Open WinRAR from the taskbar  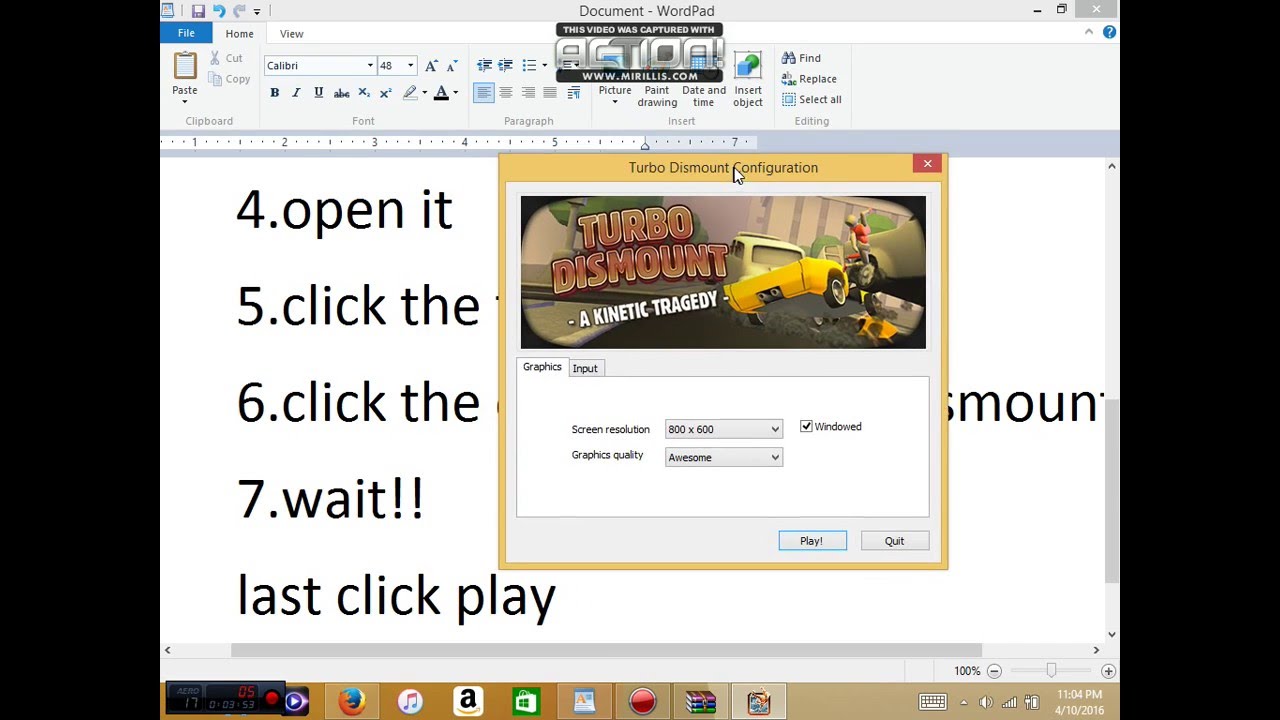pos(700,702)
